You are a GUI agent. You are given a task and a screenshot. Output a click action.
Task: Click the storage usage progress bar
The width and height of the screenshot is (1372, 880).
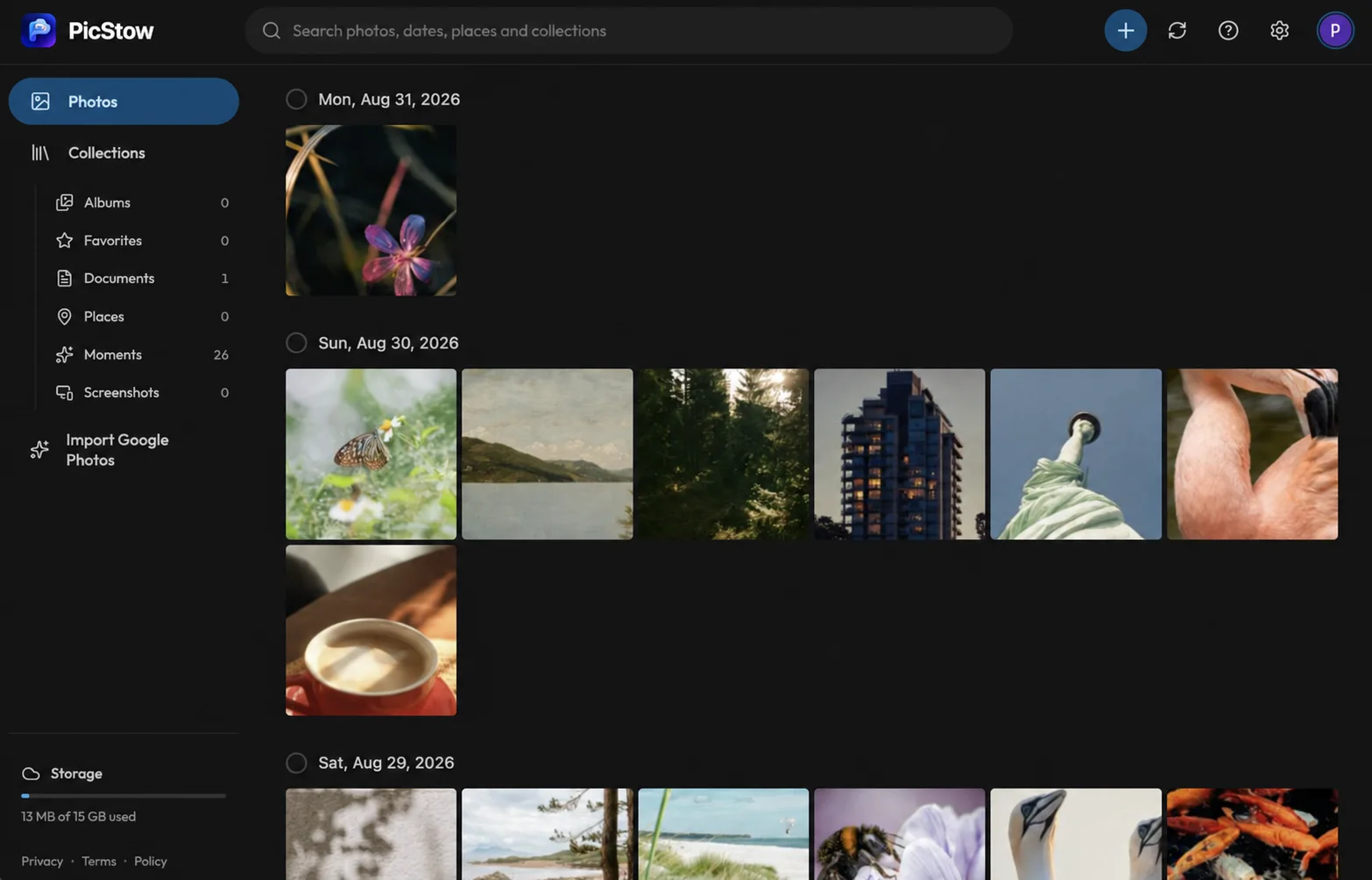click(x=124, y=796)
